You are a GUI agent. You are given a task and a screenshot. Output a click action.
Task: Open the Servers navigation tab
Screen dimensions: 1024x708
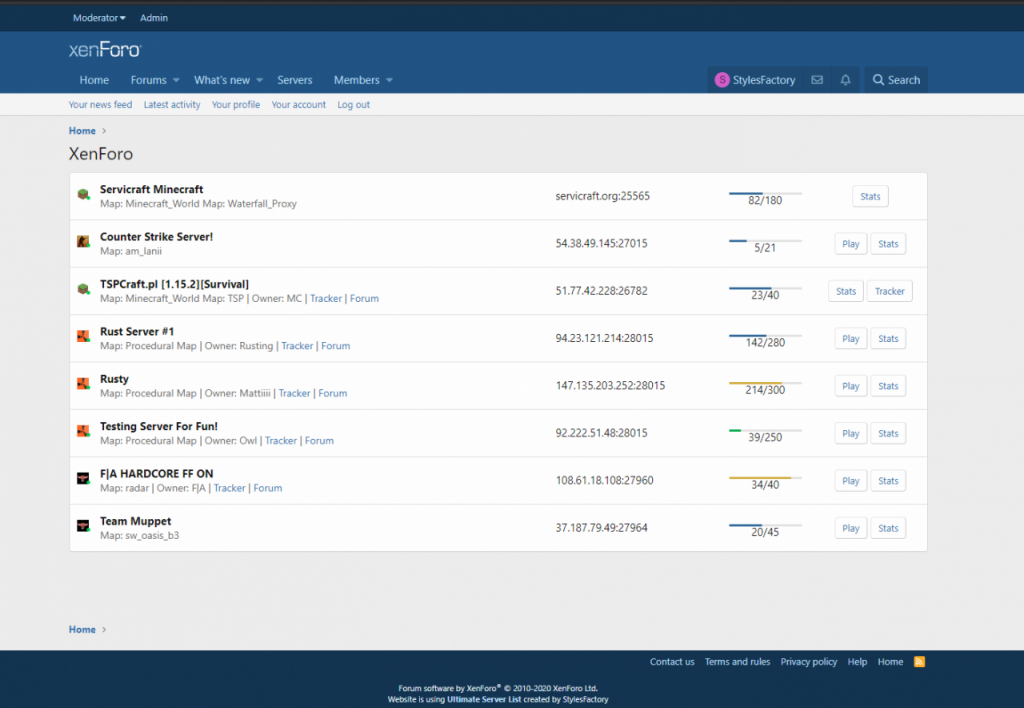tap(295, 80)
